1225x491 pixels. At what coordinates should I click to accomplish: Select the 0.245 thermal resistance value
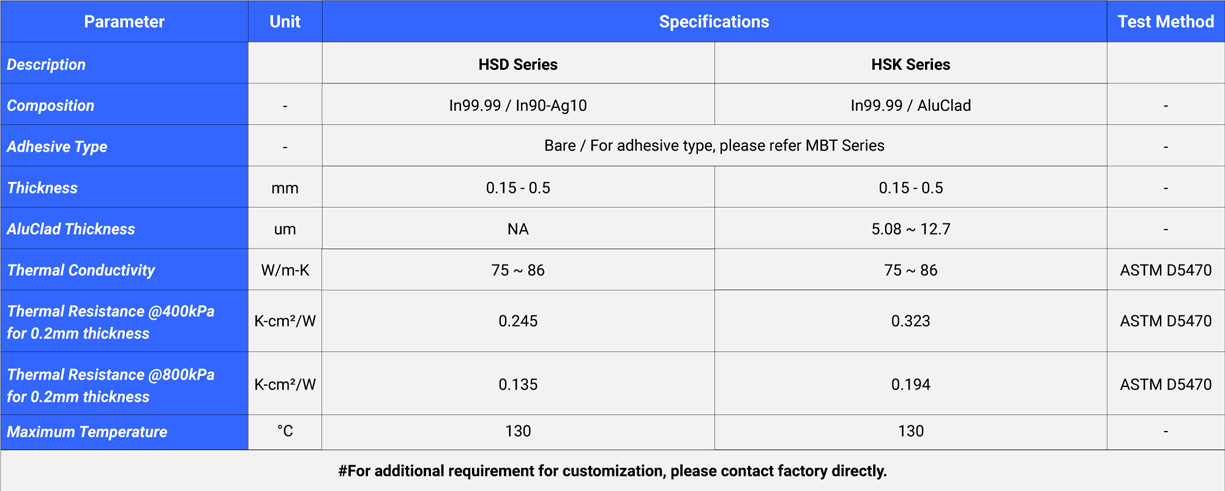(518, 321)
